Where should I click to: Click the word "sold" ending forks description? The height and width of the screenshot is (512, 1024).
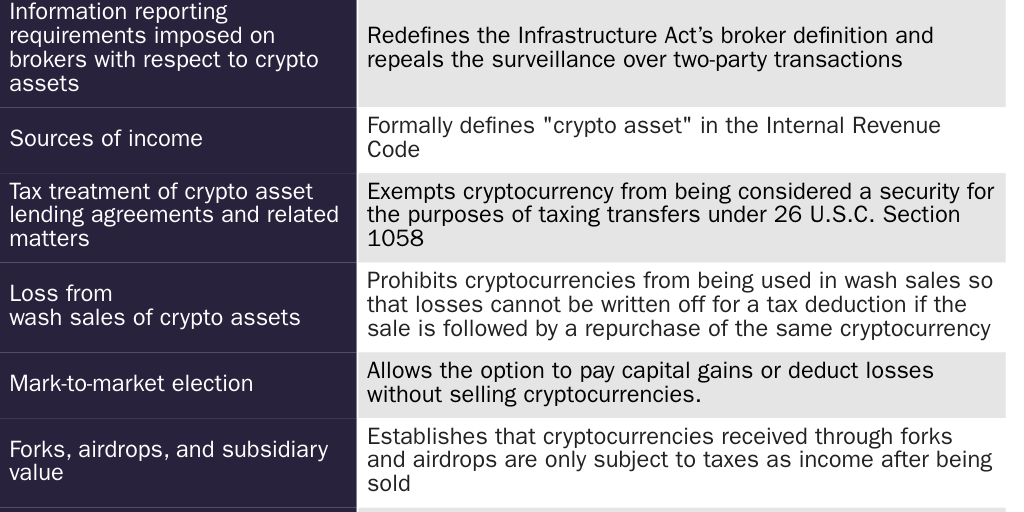(x=389, y=484)
